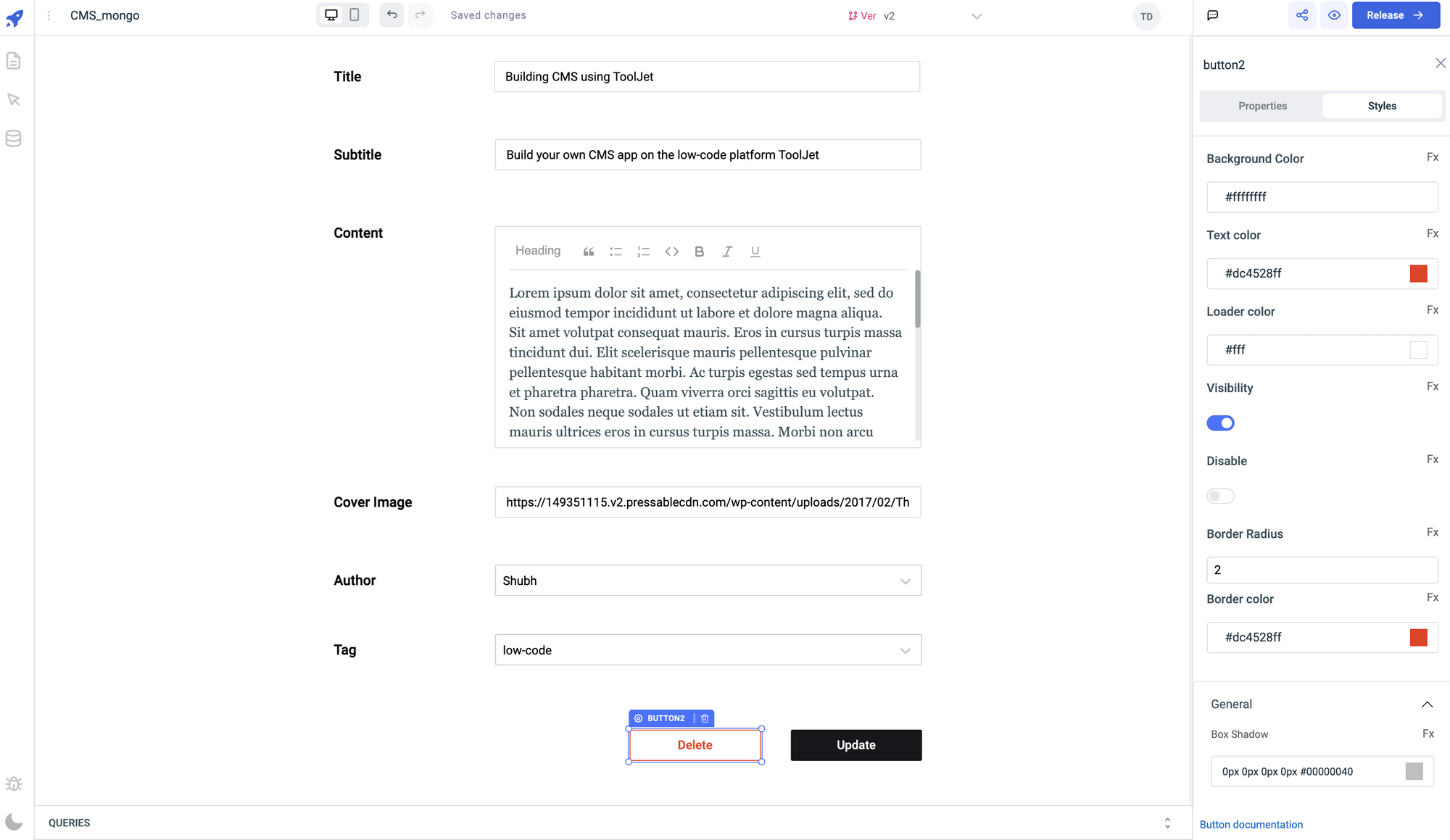Open datasources database icon in sidebar
The image size is (1450, 840).
point(14,138)
